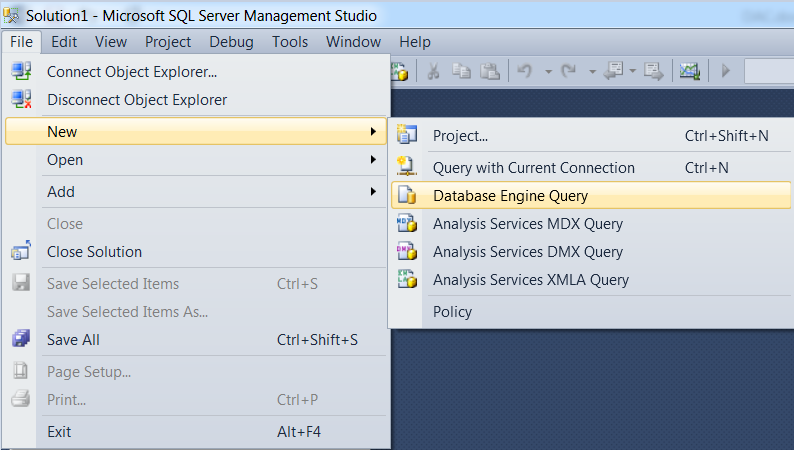Image resolution: width=794 pixels, height=450 pixels.
Task: Choose Policy in New submenu
Action: tap(590, 312)
